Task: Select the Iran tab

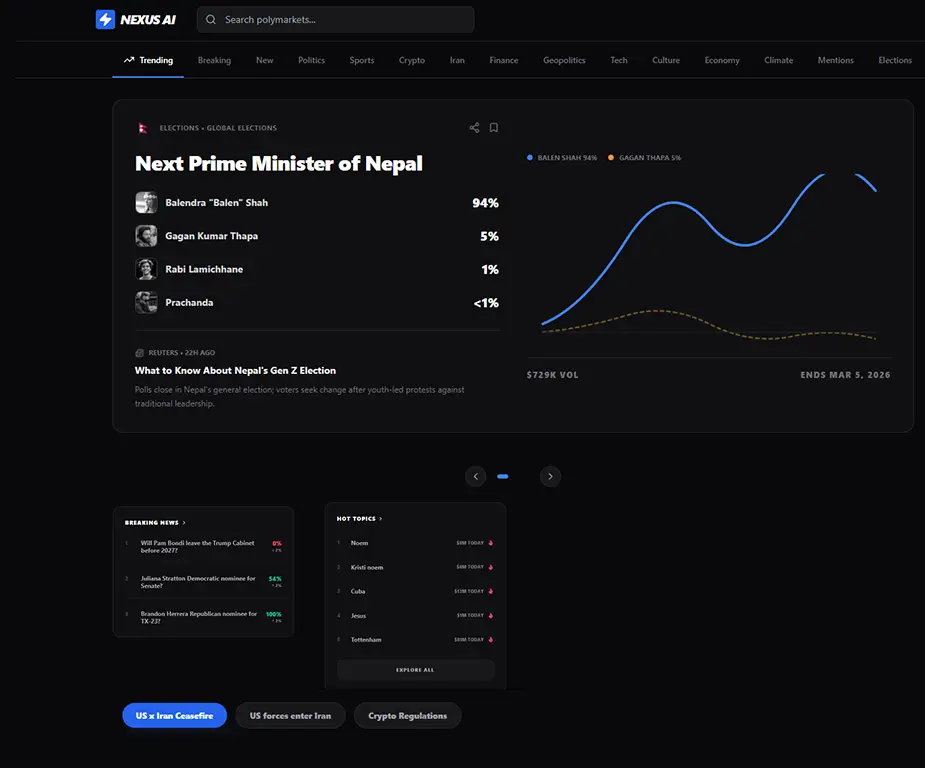Action: [457, 60]
